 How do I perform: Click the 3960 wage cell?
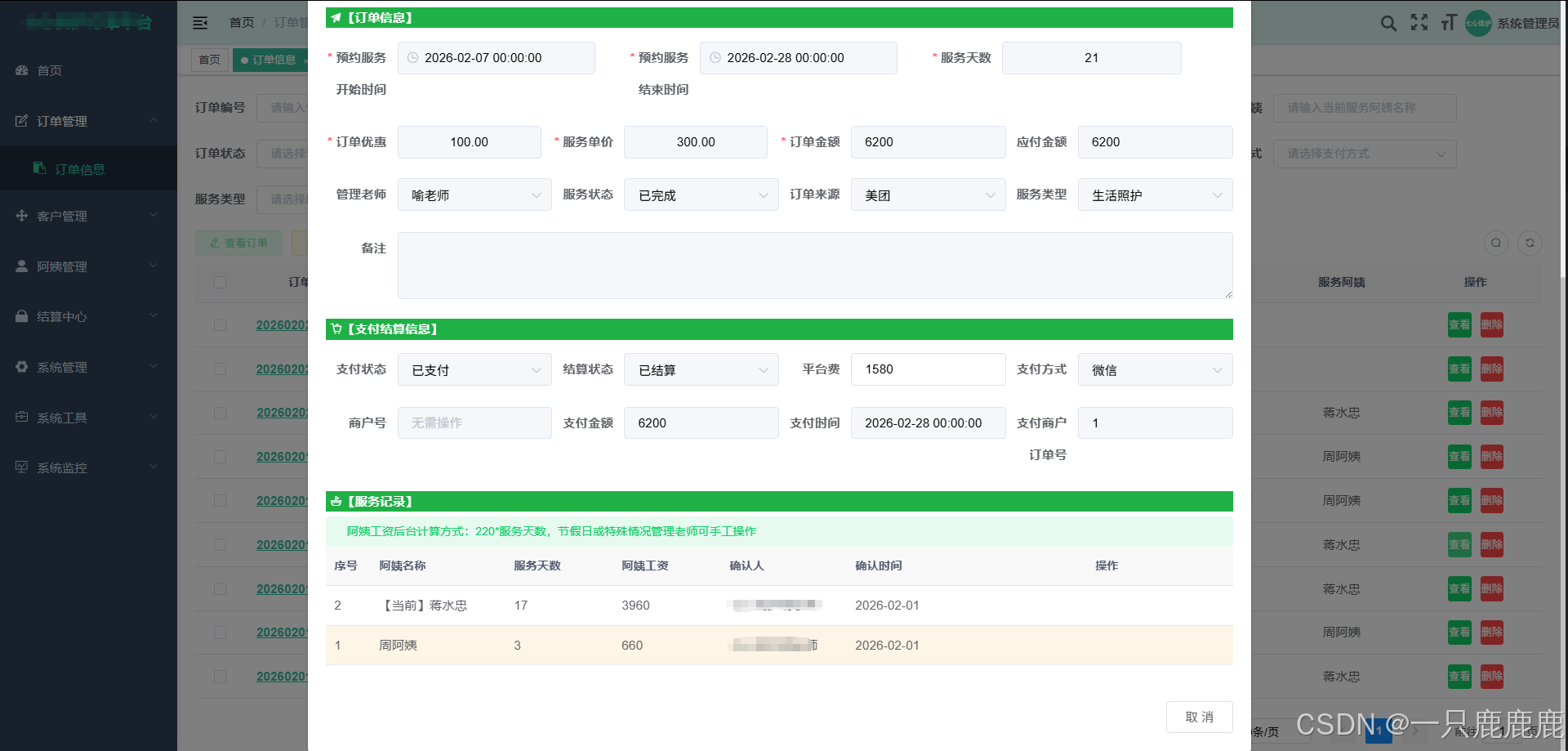click(635, 606)
